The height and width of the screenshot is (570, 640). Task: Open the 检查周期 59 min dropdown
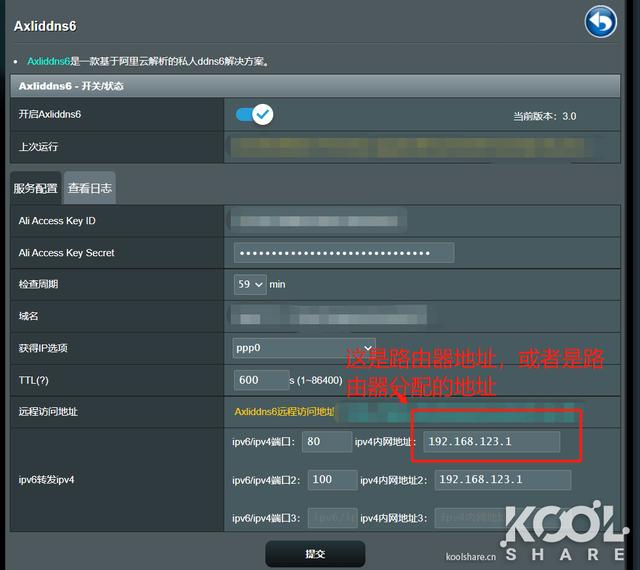click(x=250, y=284)
